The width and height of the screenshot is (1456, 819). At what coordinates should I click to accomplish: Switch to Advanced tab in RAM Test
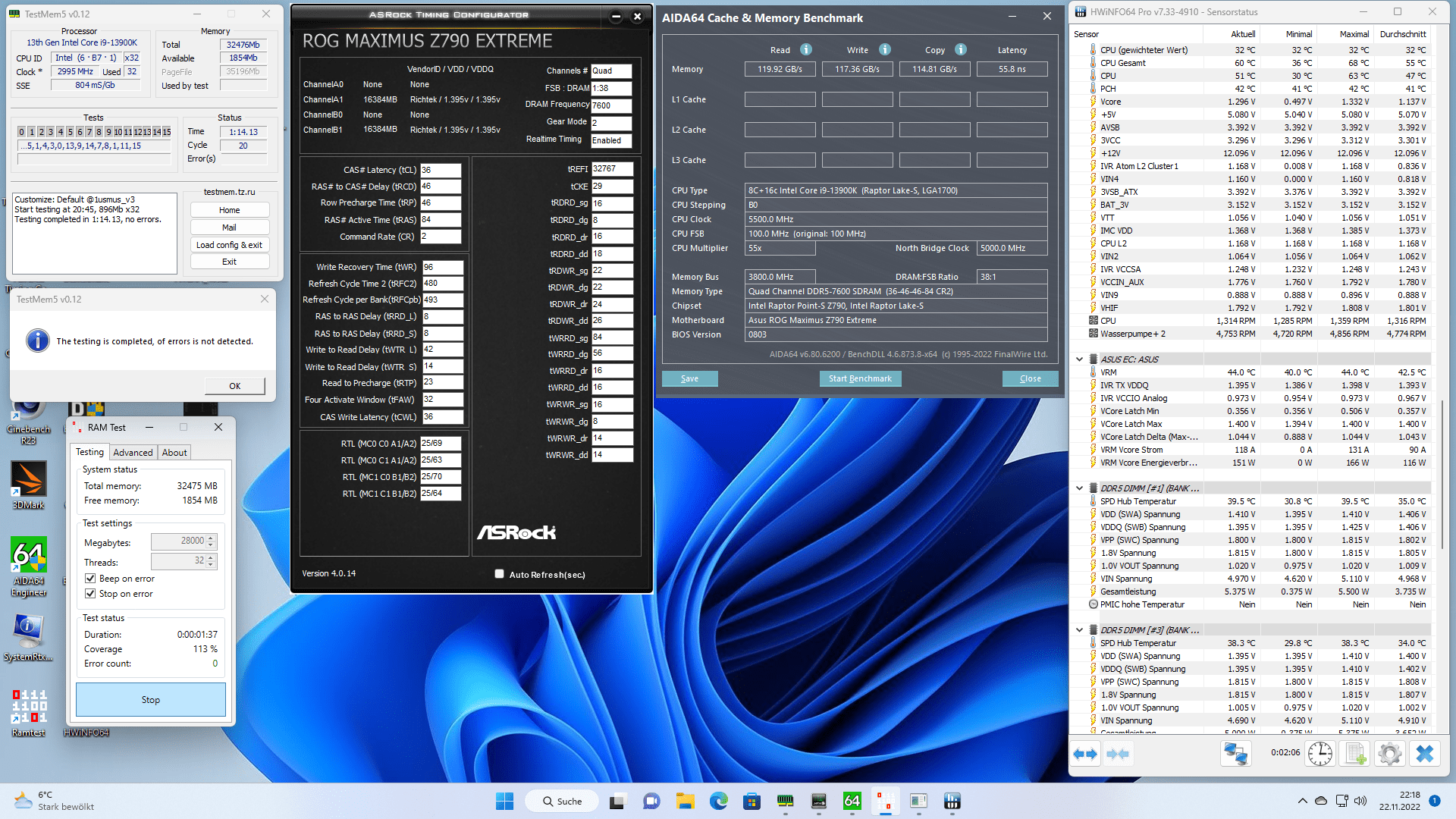pos(133,453)
